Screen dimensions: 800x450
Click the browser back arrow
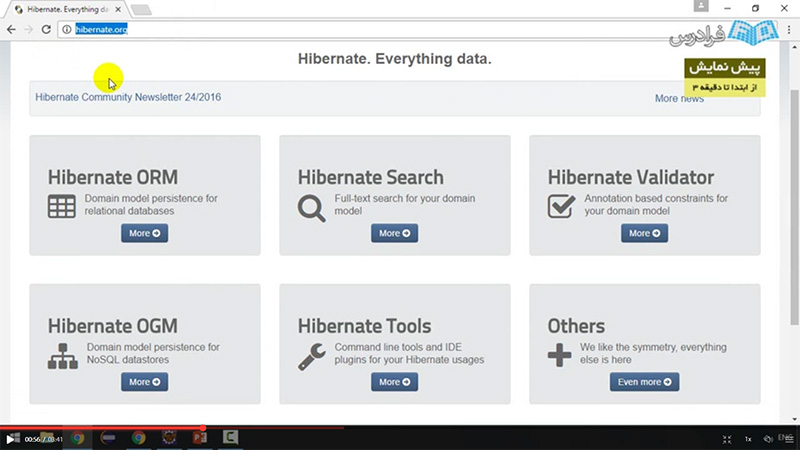(x=11, y=29)
